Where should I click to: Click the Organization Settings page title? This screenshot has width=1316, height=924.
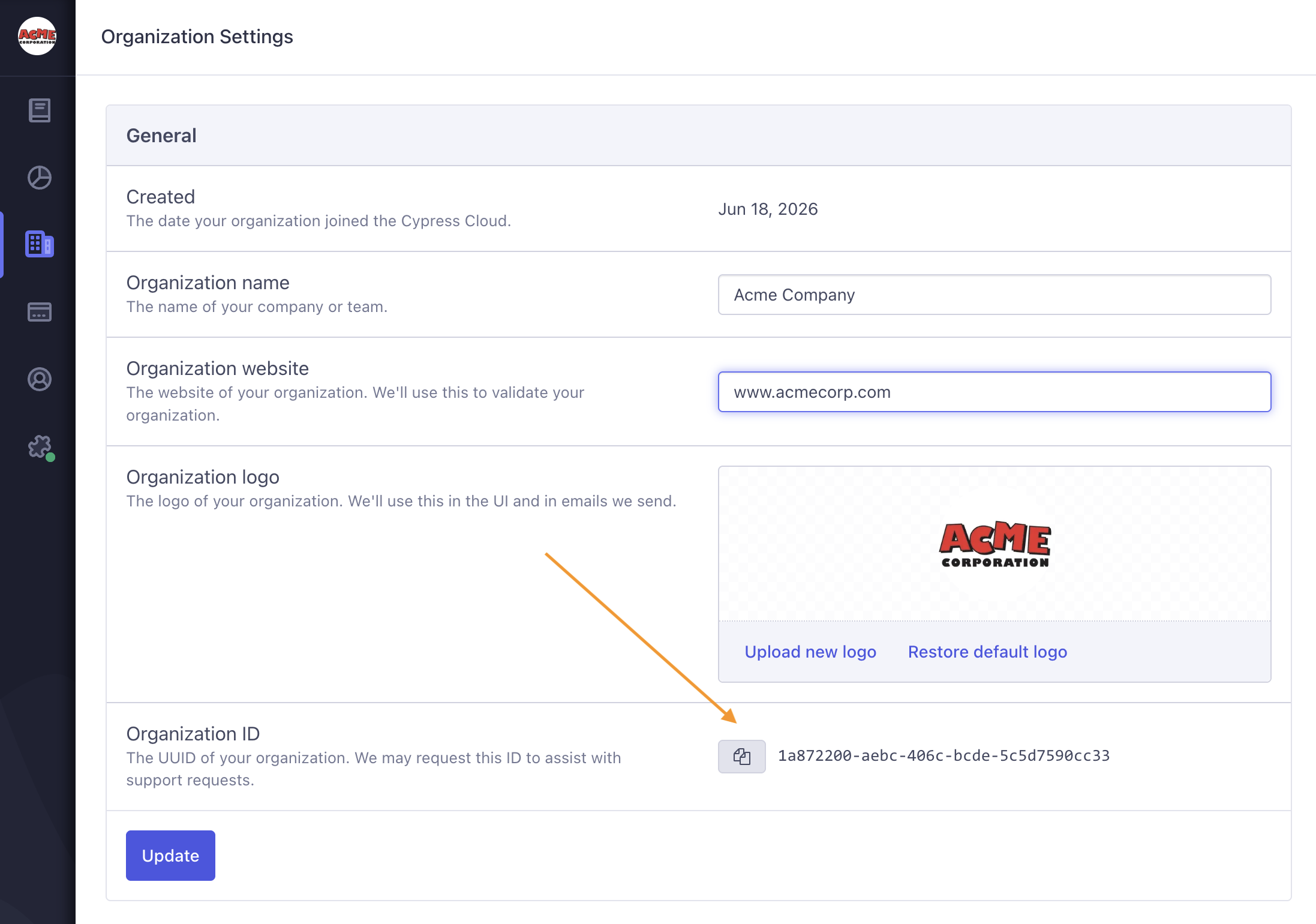pyautogui.click(x=197, y=37)
